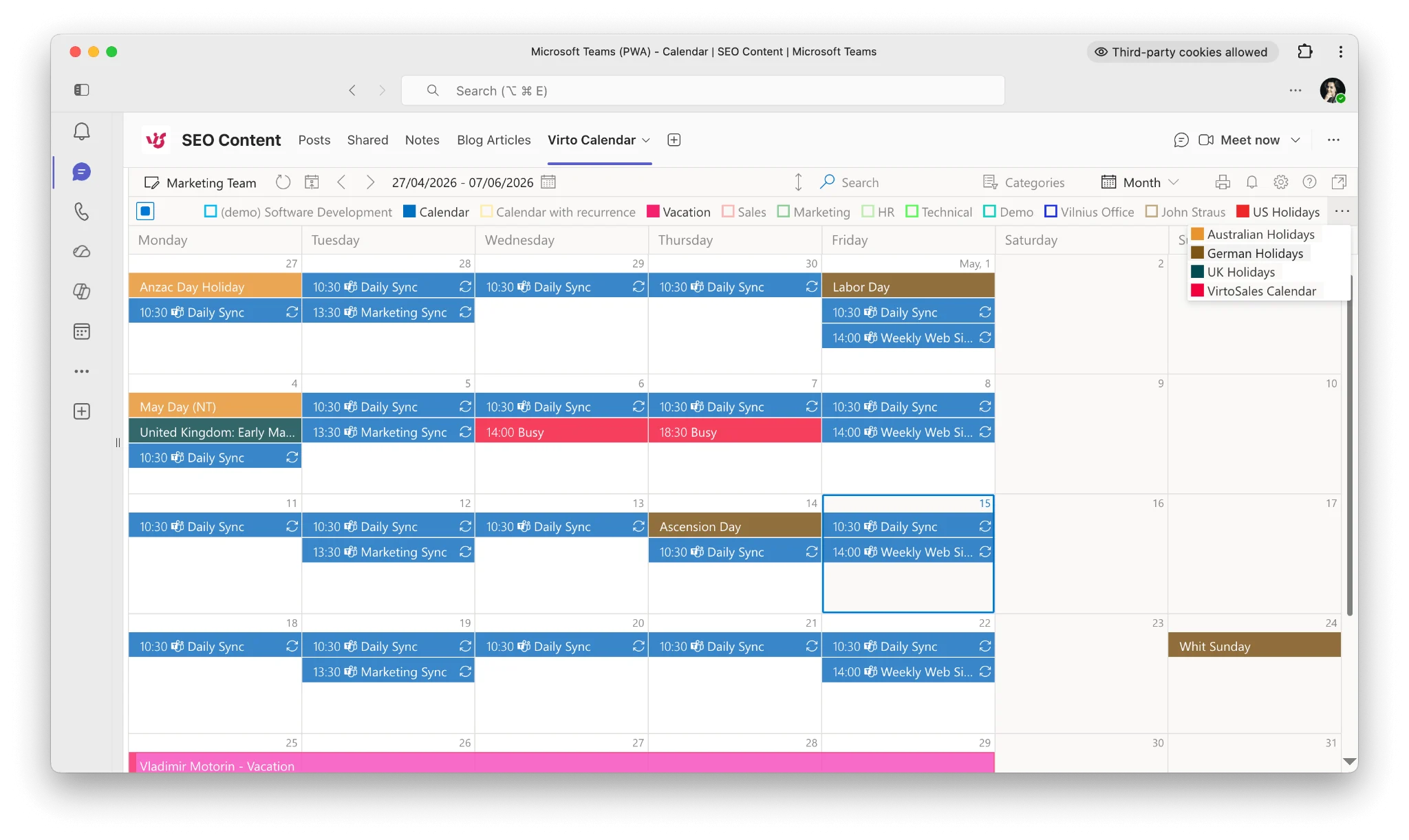Open browser three-dot menu
This screenshot has height=840, width=1409.
click(x=1341, y=52)
